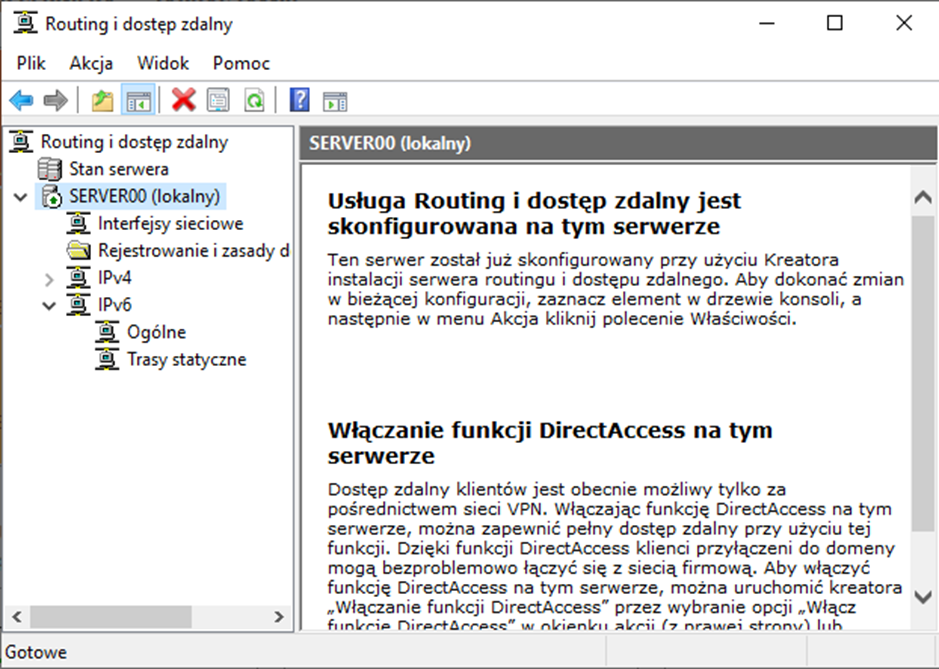Expand the IPv4 tree node
Viewport: 939px width, 669px height.
[x=50, y=279]
